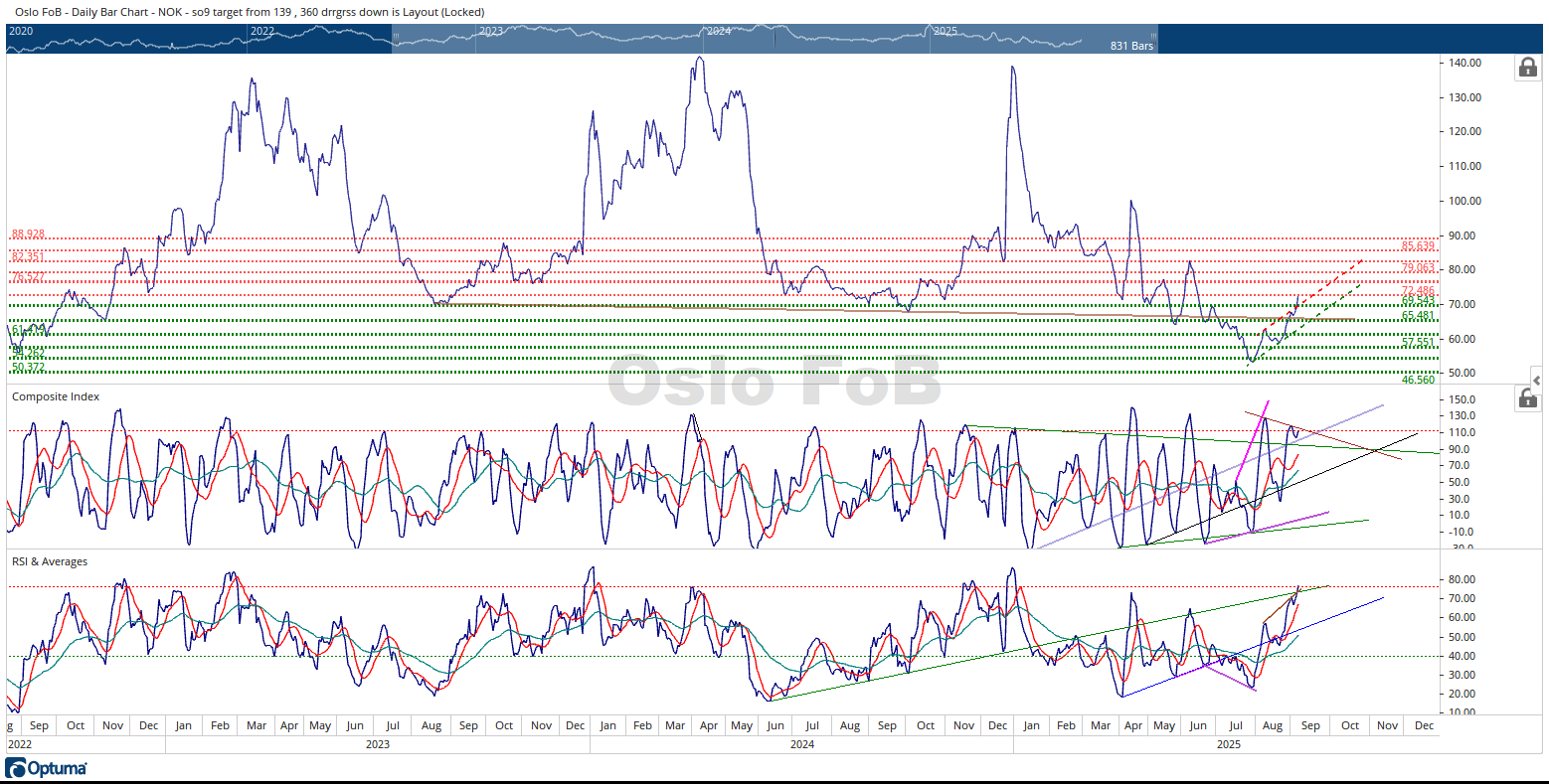Jump to 2020 in the overview timeline
Screen dimensions: 1549x784
pos(21,31)
